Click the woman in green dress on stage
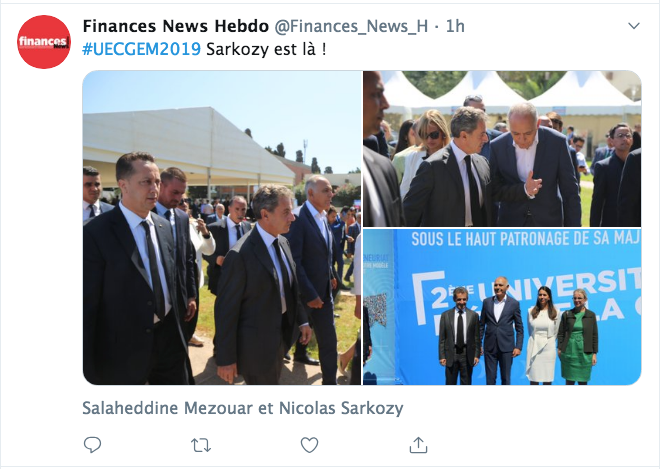 [578, 336]
